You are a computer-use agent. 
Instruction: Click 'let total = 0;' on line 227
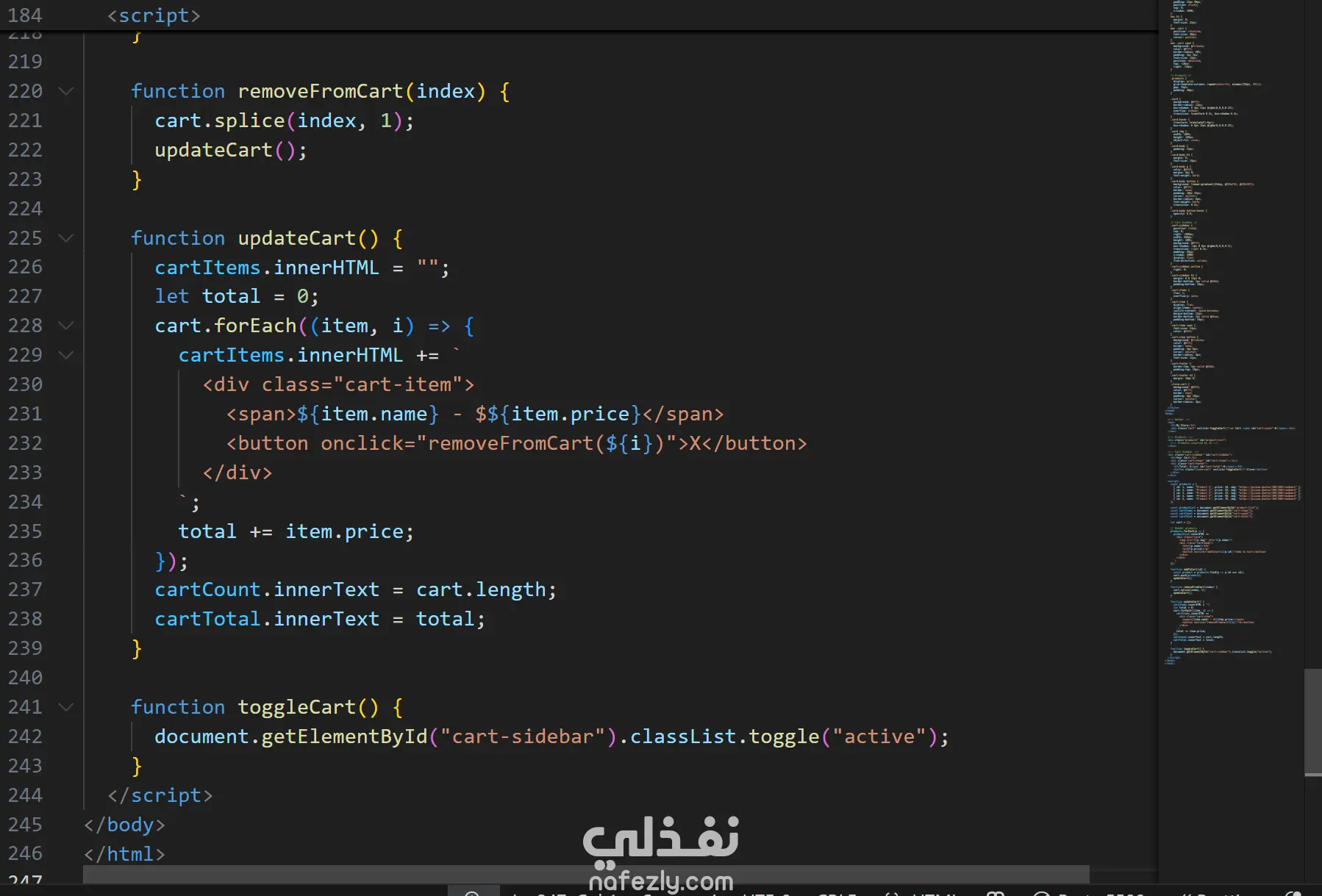[237, 296]
